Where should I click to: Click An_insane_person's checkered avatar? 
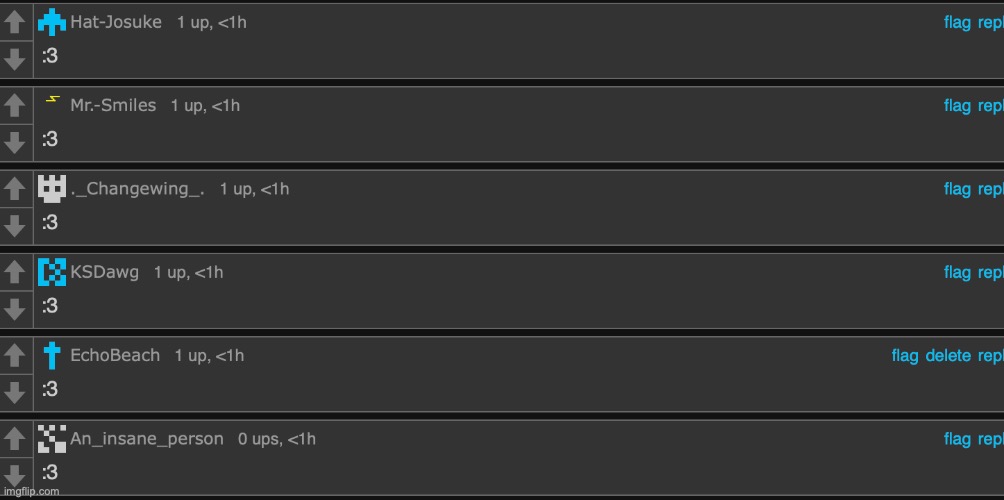point(52,439)
